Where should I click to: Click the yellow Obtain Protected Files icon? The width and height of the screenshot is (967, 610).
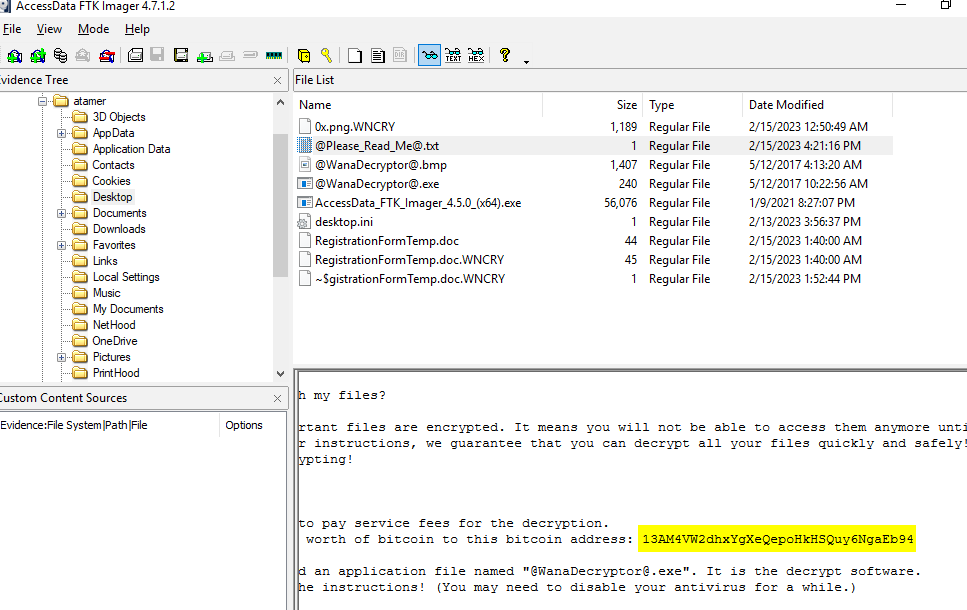pyautogui.click(x=304, y=56)
